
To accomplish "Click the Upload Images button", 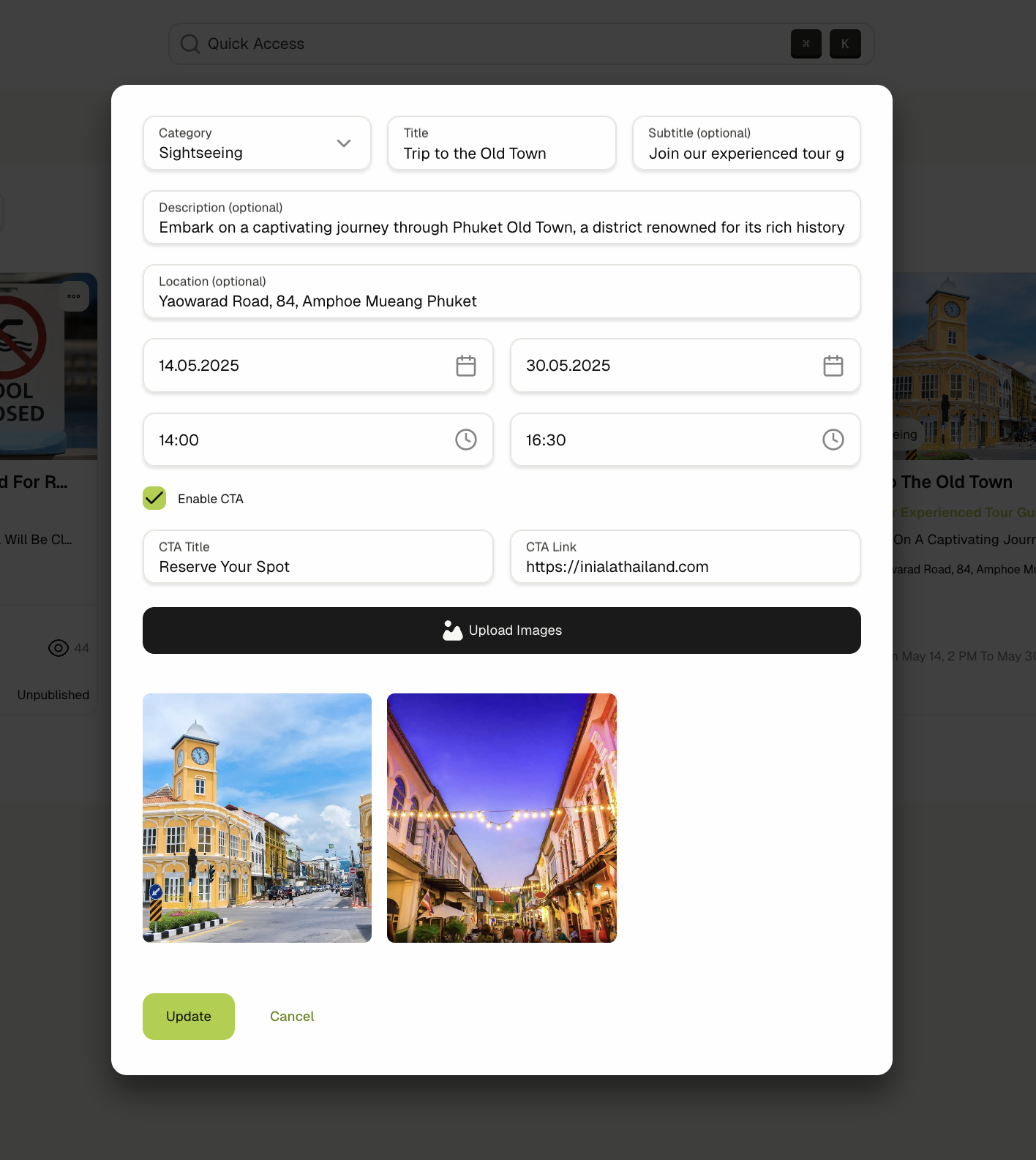I will click(502, 630).
